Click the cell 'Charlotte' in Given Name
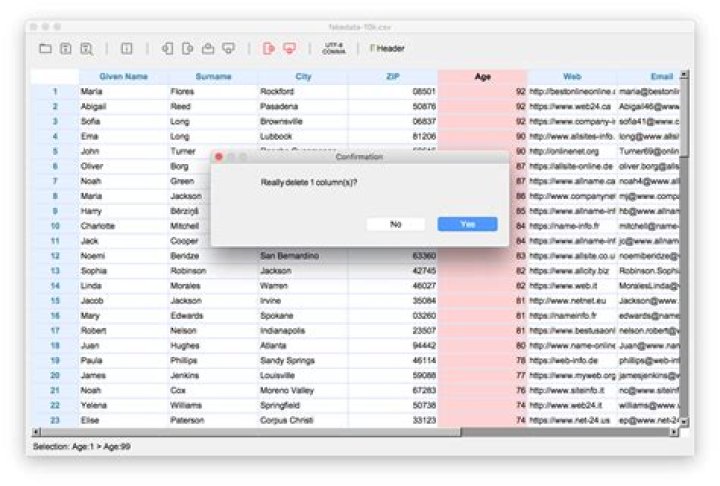Image resolution: width=720 pixels, height=486 pixels. (x=124, y=226)
